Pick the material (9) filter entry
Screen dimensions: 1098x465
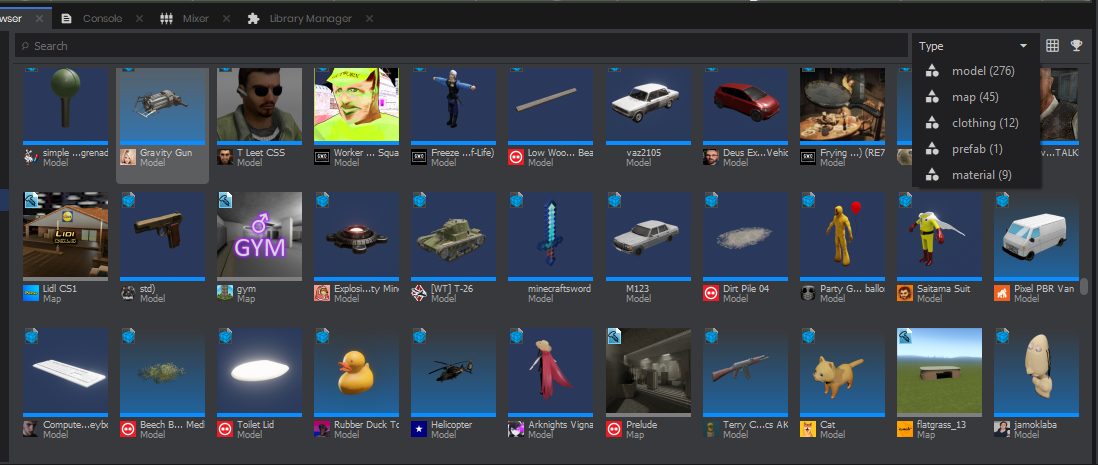[976, 174]
